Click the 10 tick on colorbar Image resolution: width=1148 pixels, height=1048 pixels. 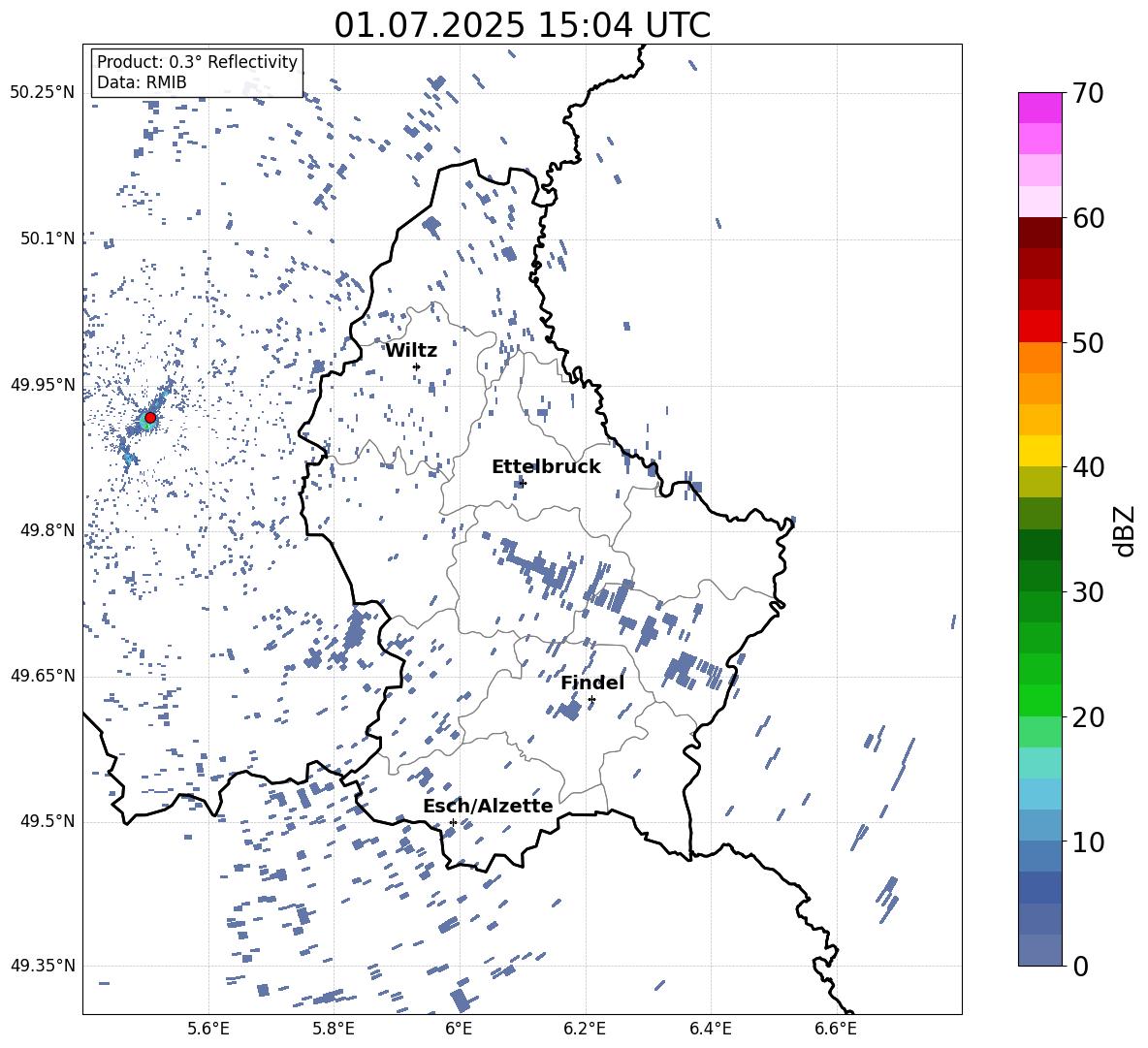pos(1087,842)
